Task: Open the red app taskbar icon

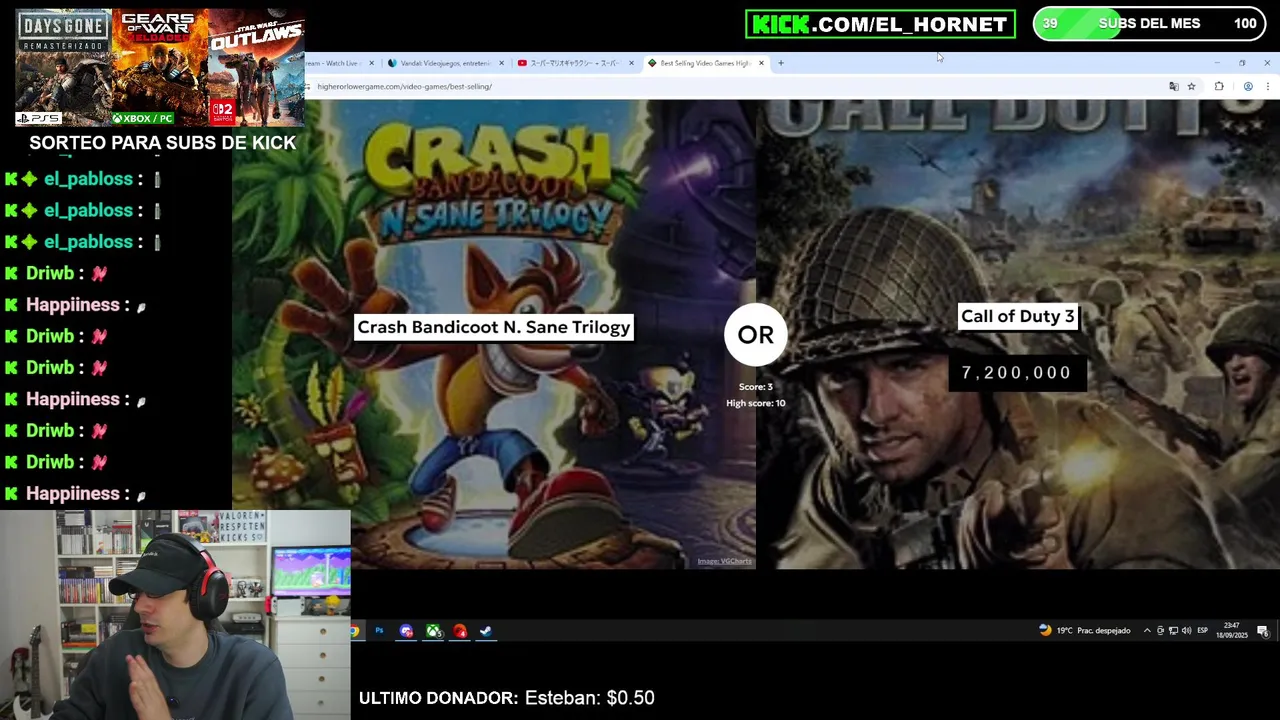Action: click(x=460, y=631)
